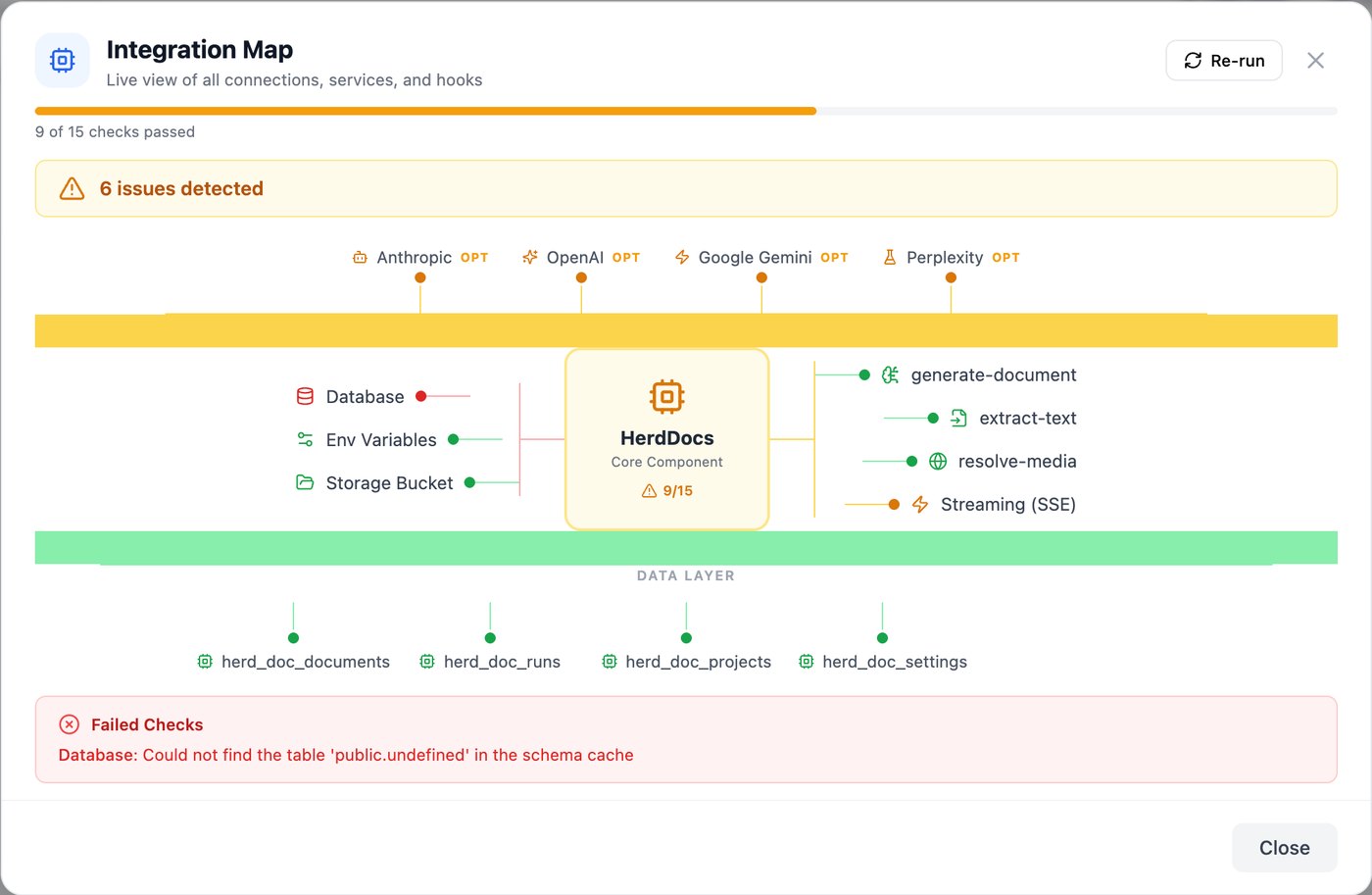The image size is (1372, 895).
Task: Click the checks progress bar
Action: click(x=686, y=112)
